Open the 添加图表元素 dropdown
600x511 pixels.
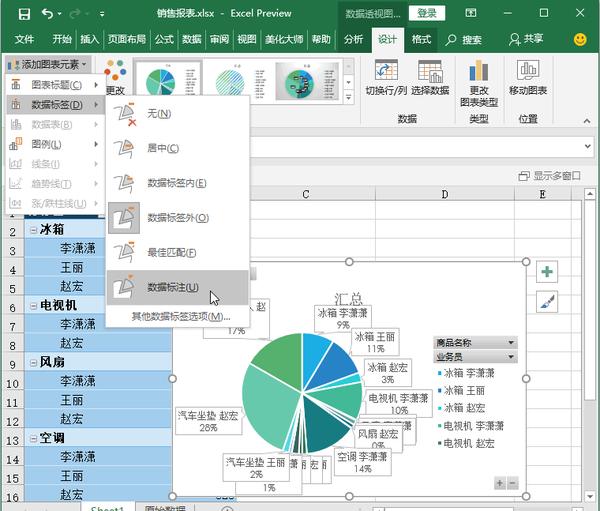point(48,64)
